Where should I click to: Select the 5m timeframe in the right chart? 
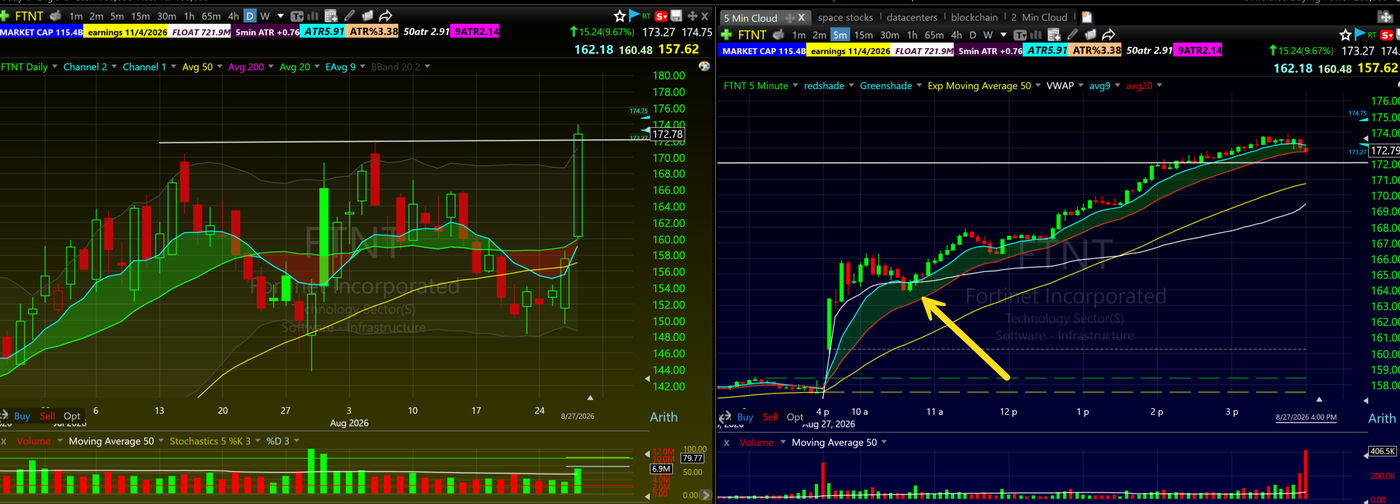coord(840,35)
